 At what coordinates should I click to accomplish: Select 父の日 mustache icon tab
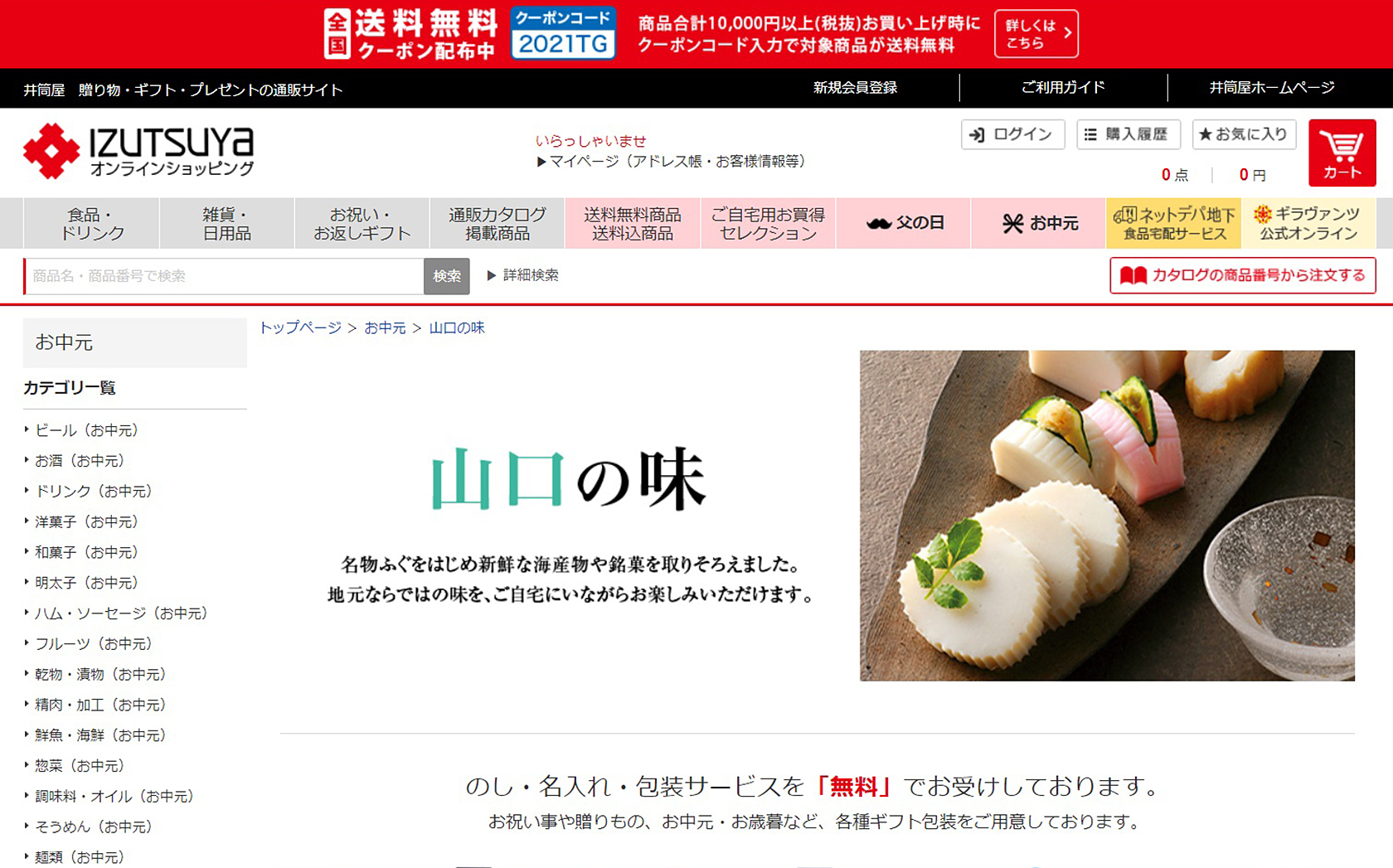pos(903,223)
